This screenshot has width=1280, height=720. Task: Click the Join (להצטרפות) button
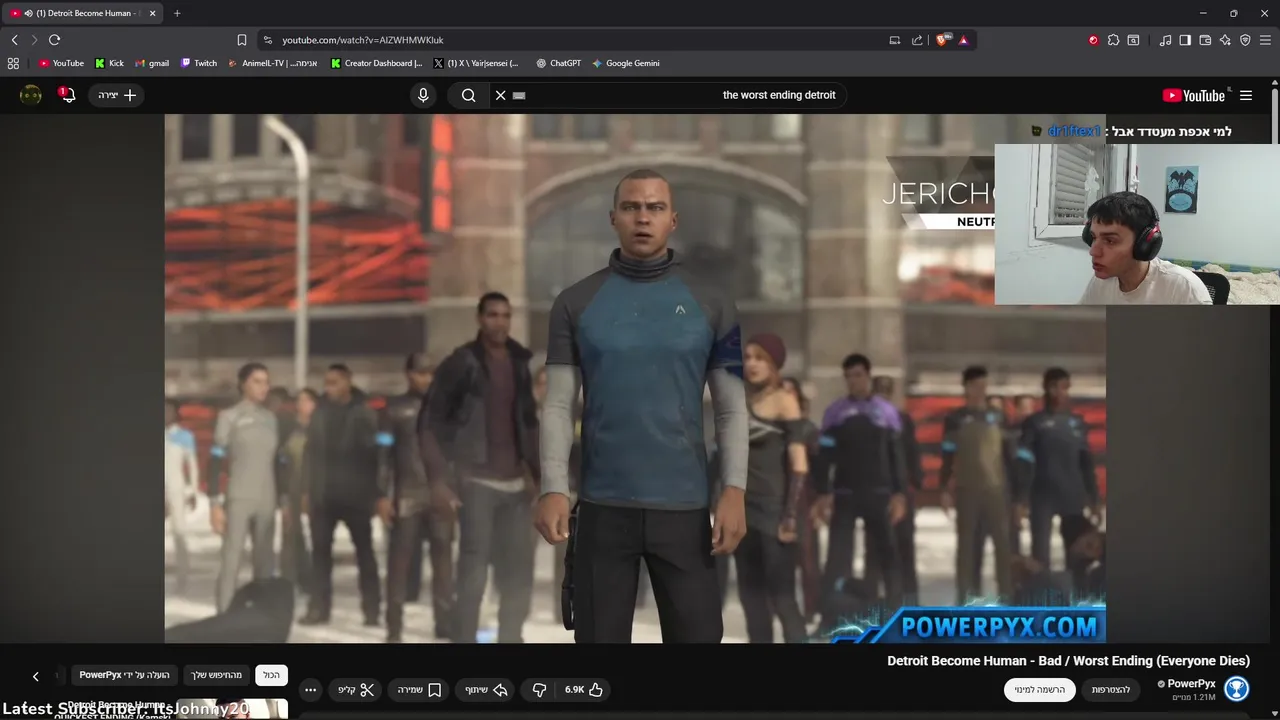click(1110, 690)
